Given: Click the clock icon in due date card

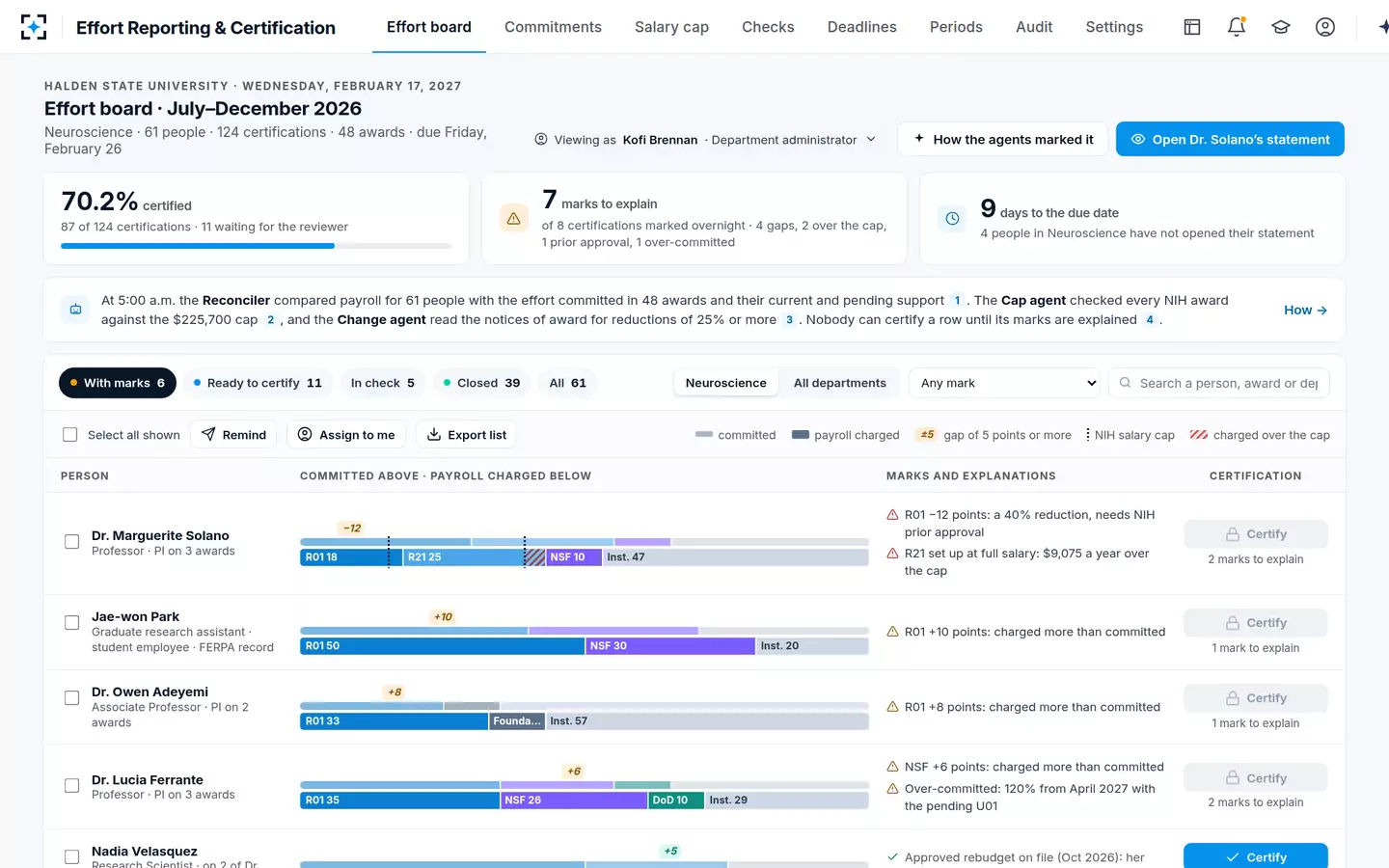Looking at the screenshot, I should point(952,219).
